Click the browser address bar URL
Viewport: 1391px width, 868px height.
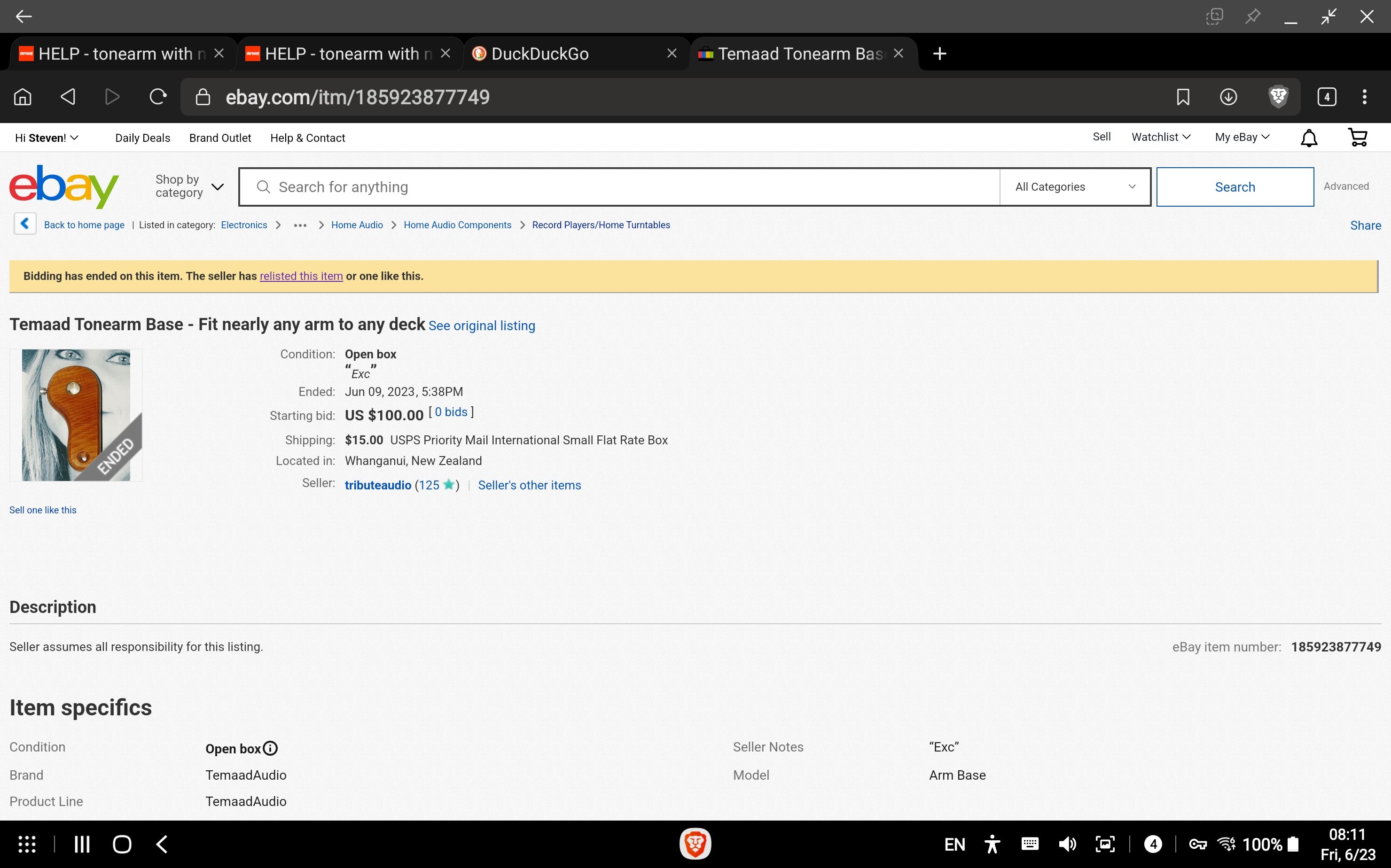357,97
